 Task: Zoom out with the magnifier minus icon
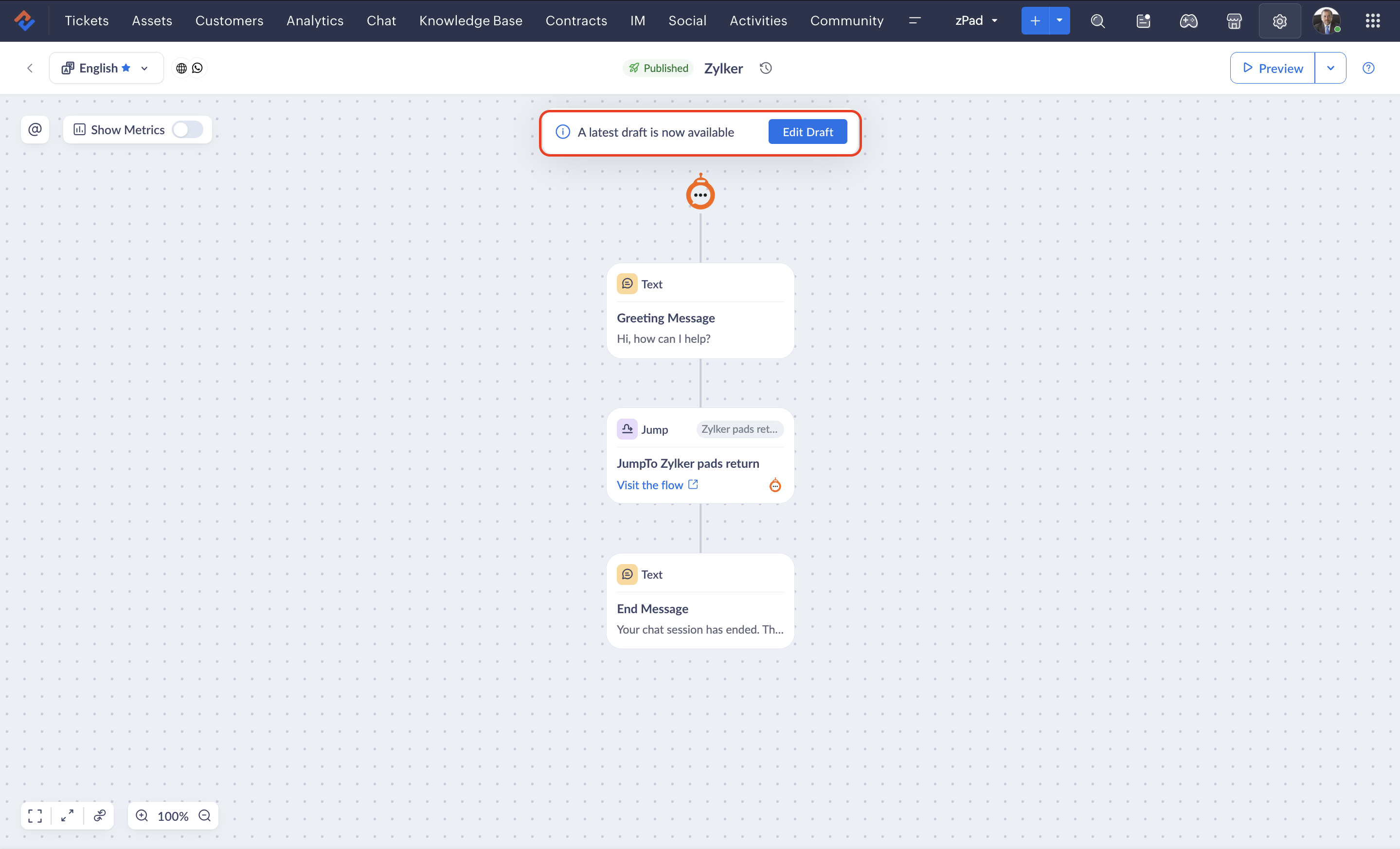(204, 815)
